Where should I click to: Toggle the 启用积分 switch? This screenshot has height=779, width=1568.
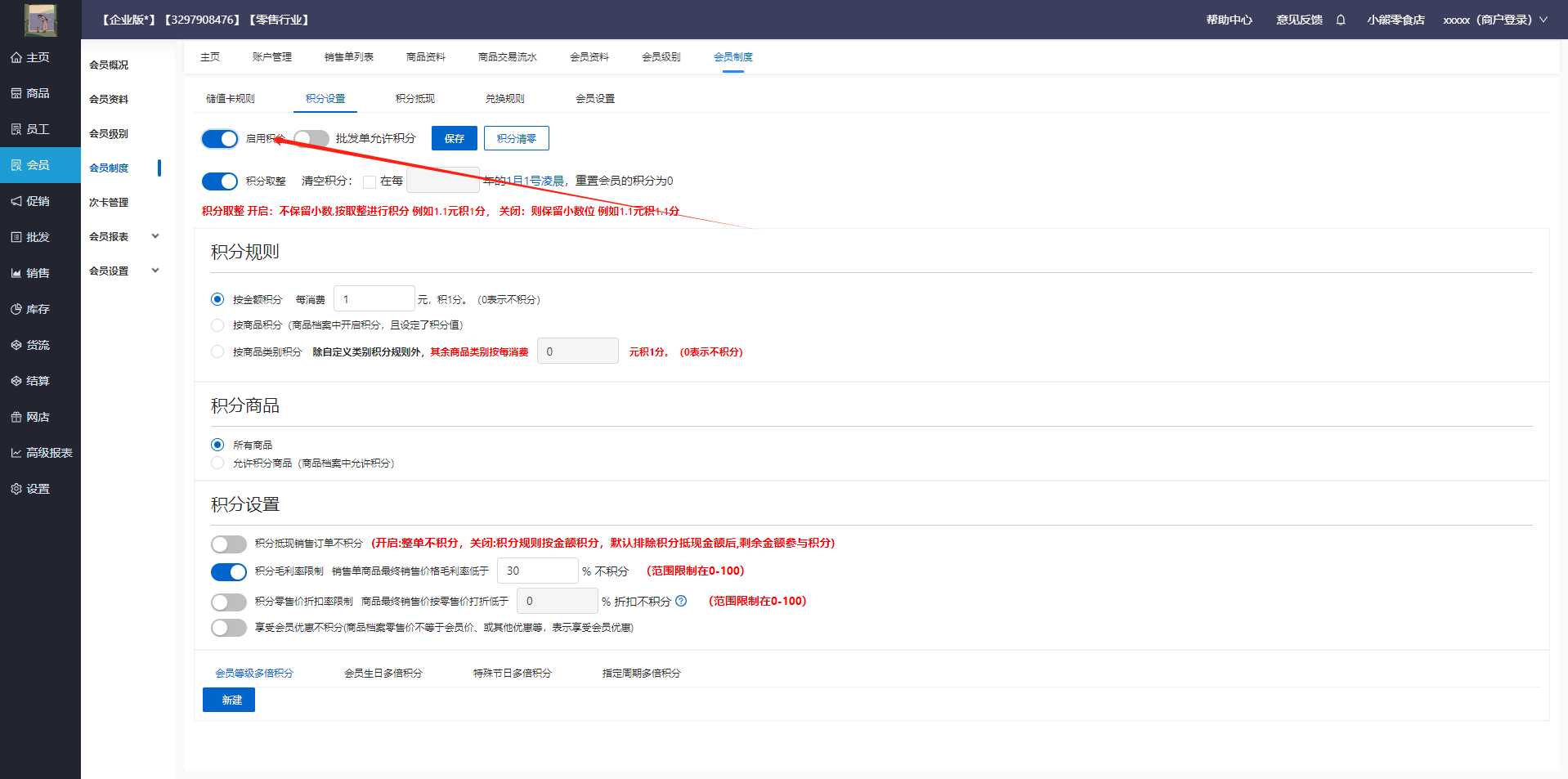click(x=220, y=139)
